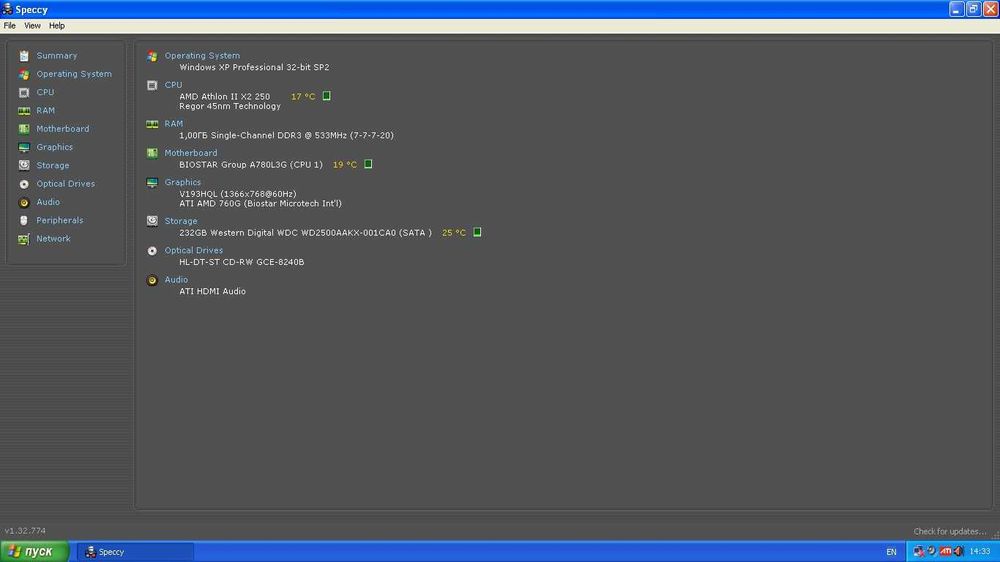Click the Audio sidebar icon

click(24, 202)
